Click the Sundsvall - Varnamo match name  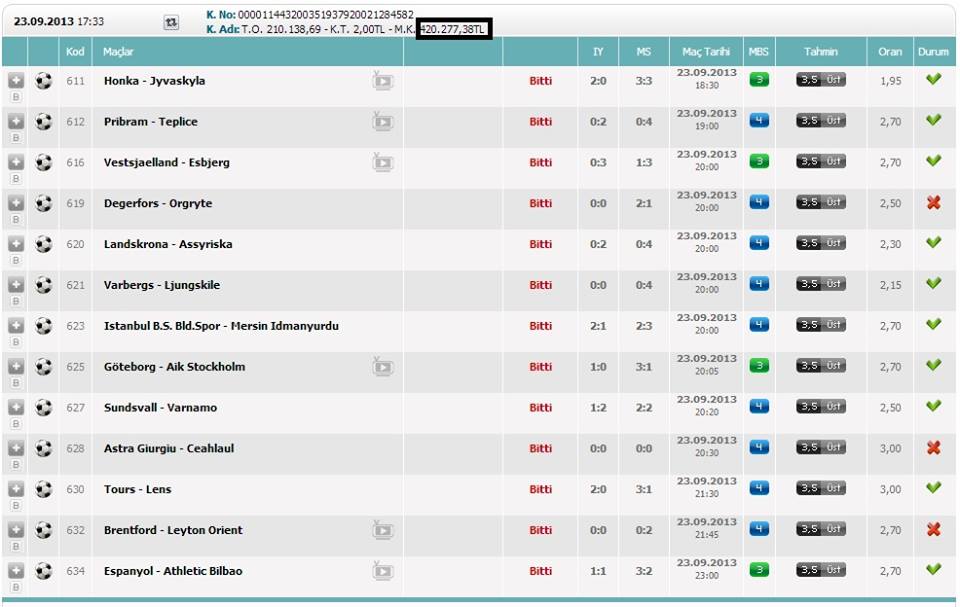tap(160, 408)
